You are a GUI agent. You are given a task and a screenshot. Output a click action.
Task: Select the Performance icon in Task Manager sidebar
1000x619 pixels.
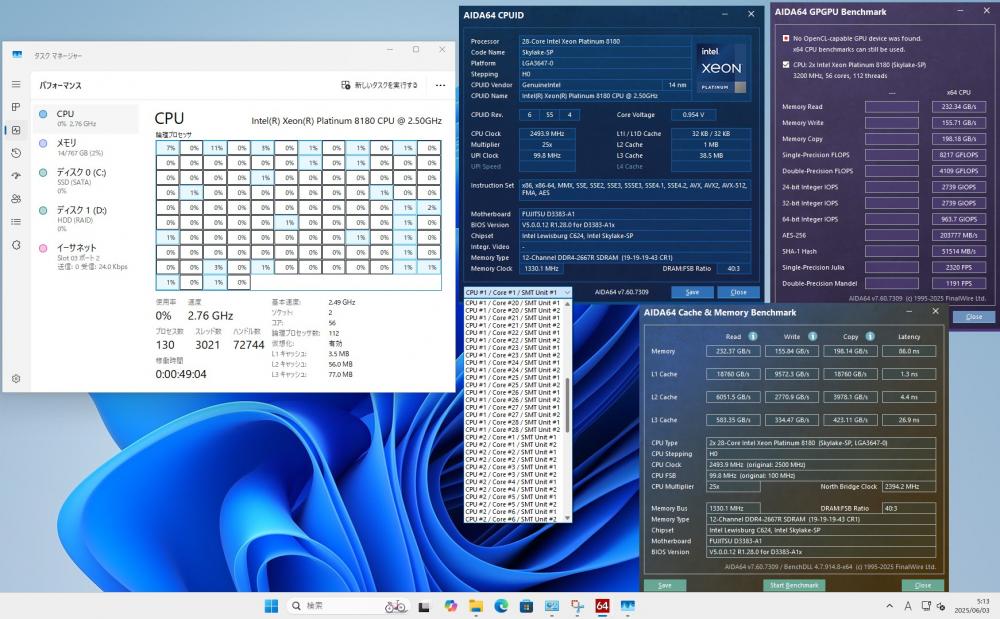pyautogui.click(x=16, y=130)
